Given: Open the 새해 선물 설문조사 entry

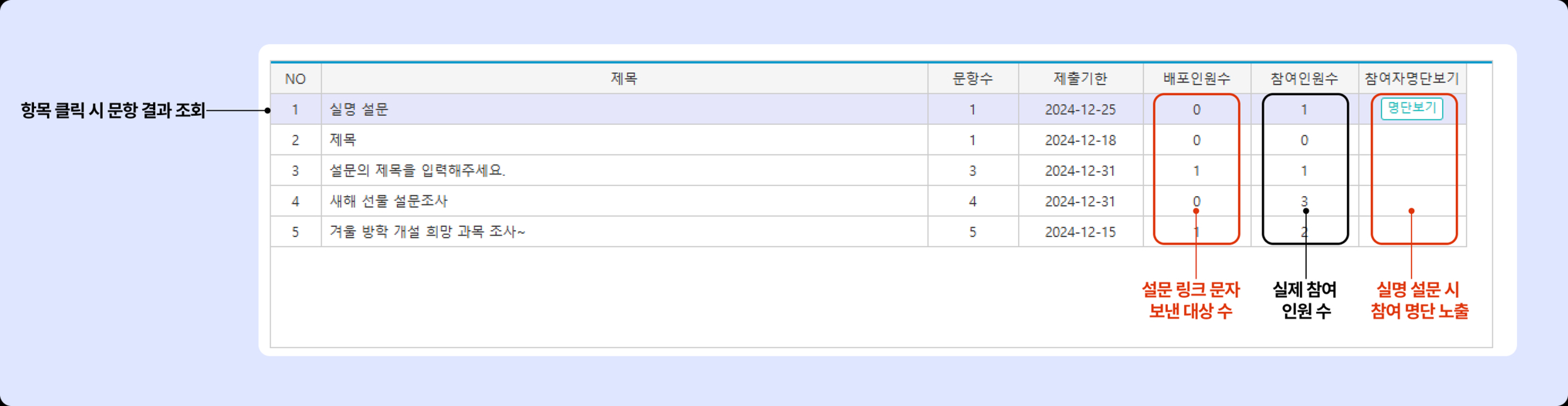Looking at the screenshot, I should 388,201.
